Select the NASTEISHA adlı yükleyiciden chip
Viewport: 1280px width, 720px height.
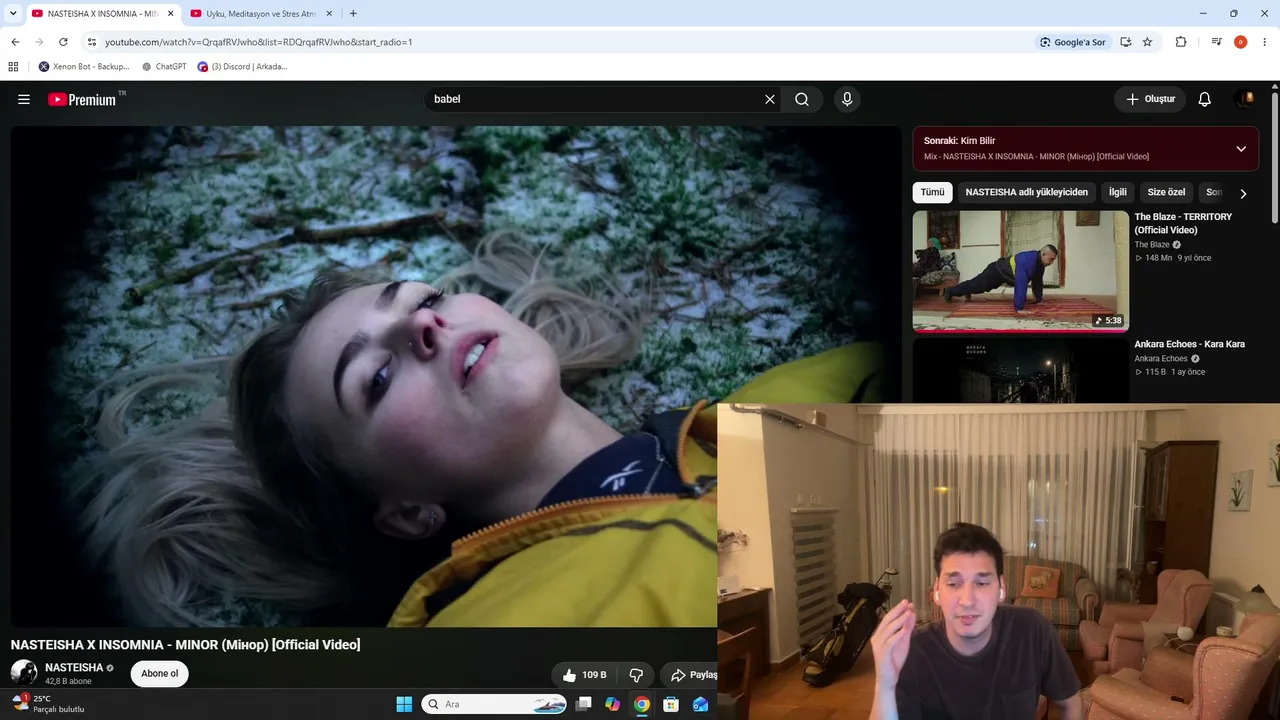1026,192
